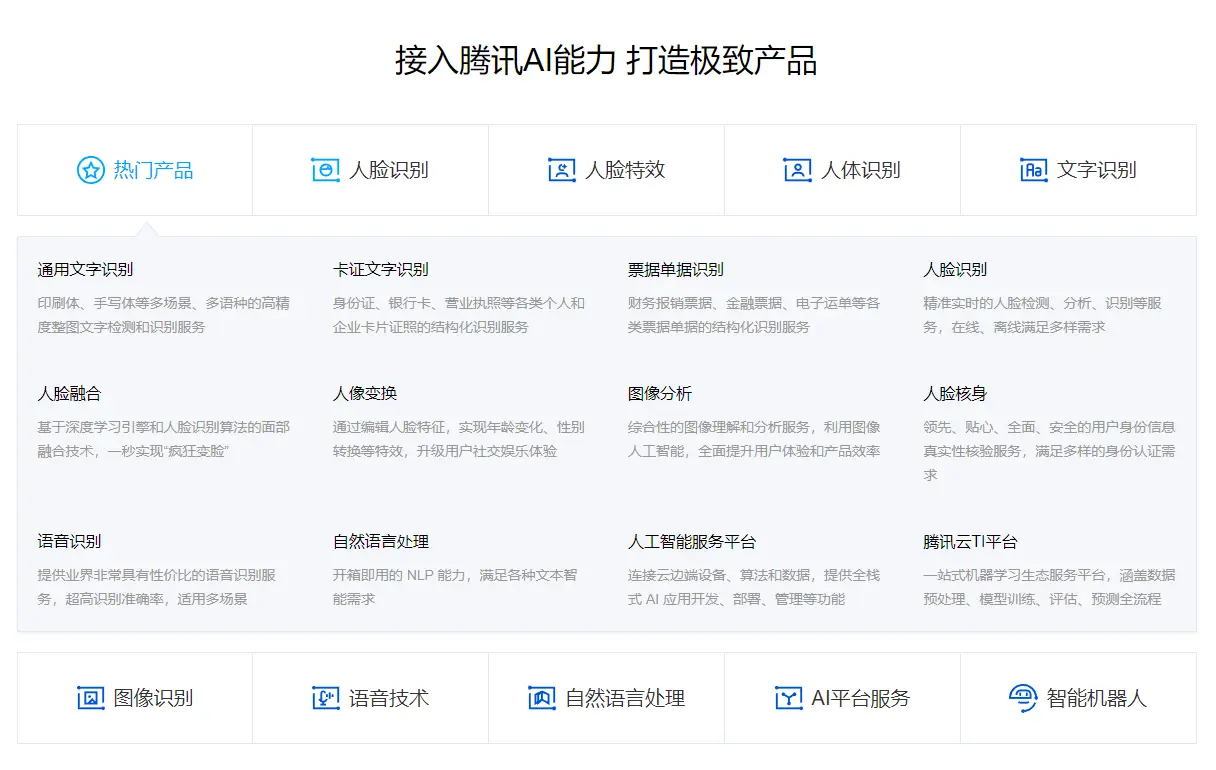Viewport: 1216px width, 770px height.
Task: Click the 腾讯云TI平台 product title
Action: pyautogui.click(x=974, y=540)
